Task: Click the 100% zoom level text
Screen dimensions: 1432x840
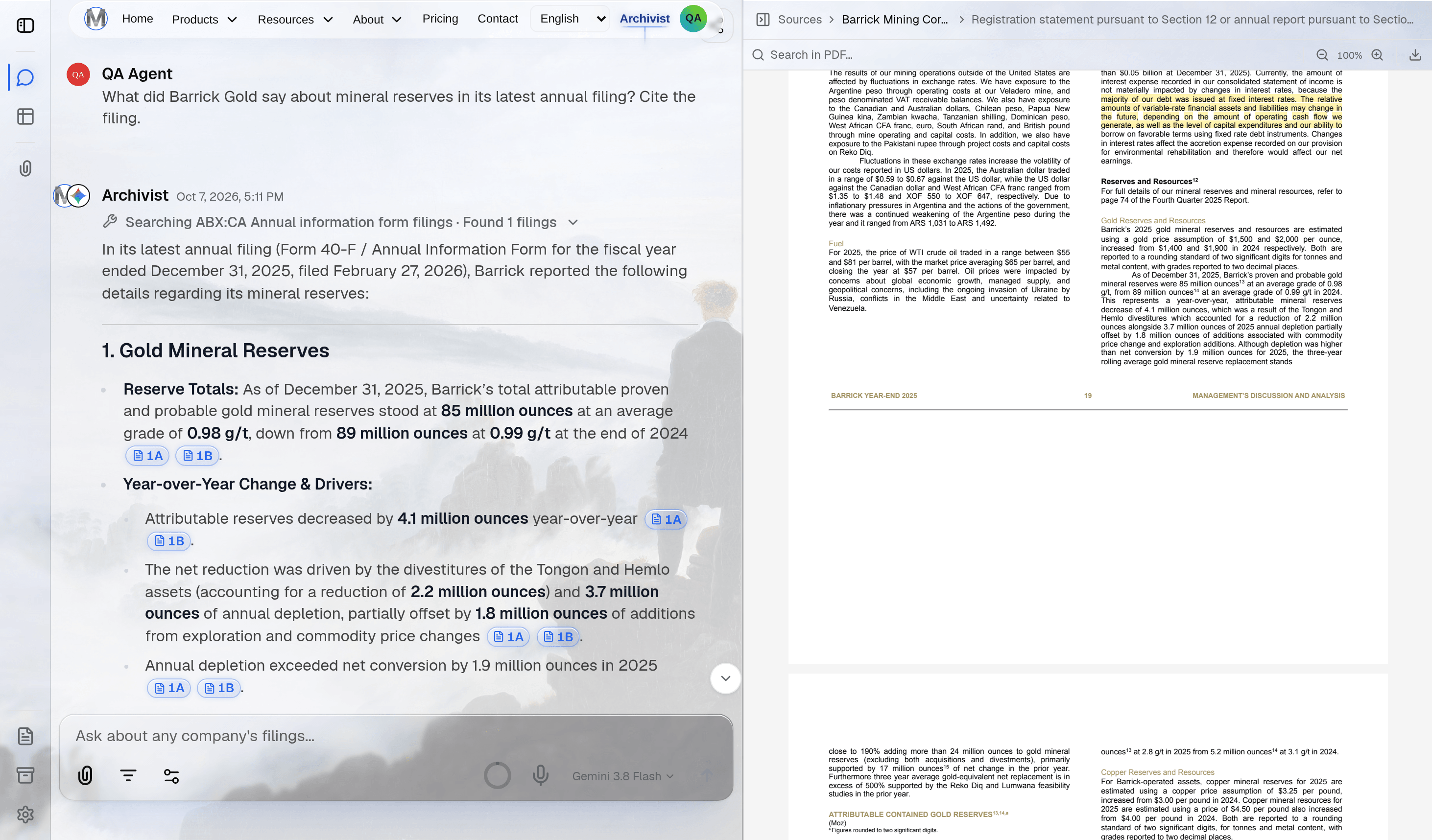Action: 1350,55
